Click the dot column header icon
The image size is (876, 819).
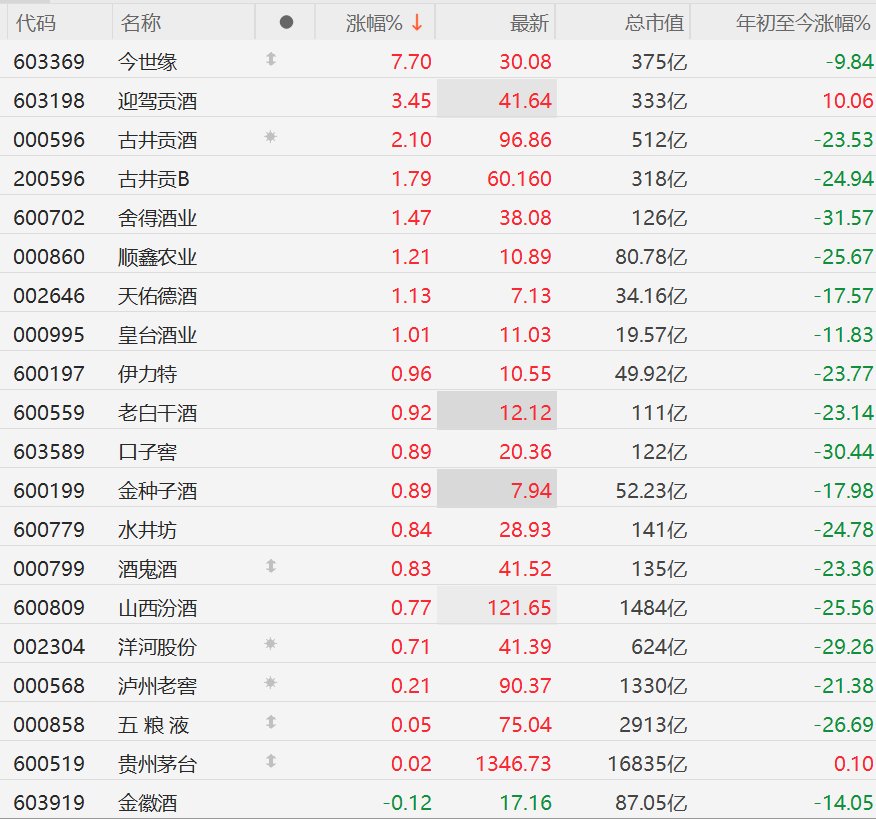point(286,22)
